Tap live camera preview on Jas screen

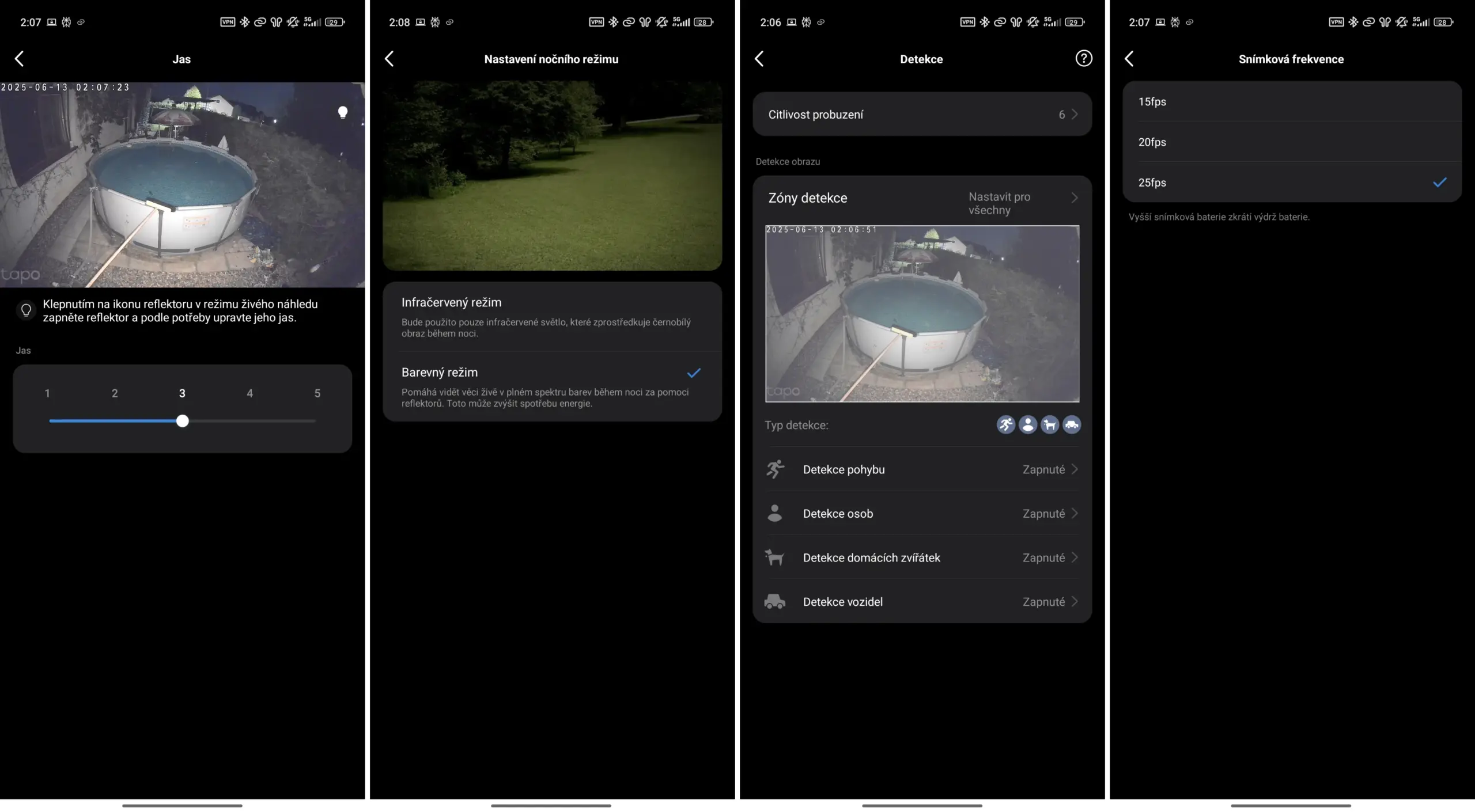pos(182,184)
